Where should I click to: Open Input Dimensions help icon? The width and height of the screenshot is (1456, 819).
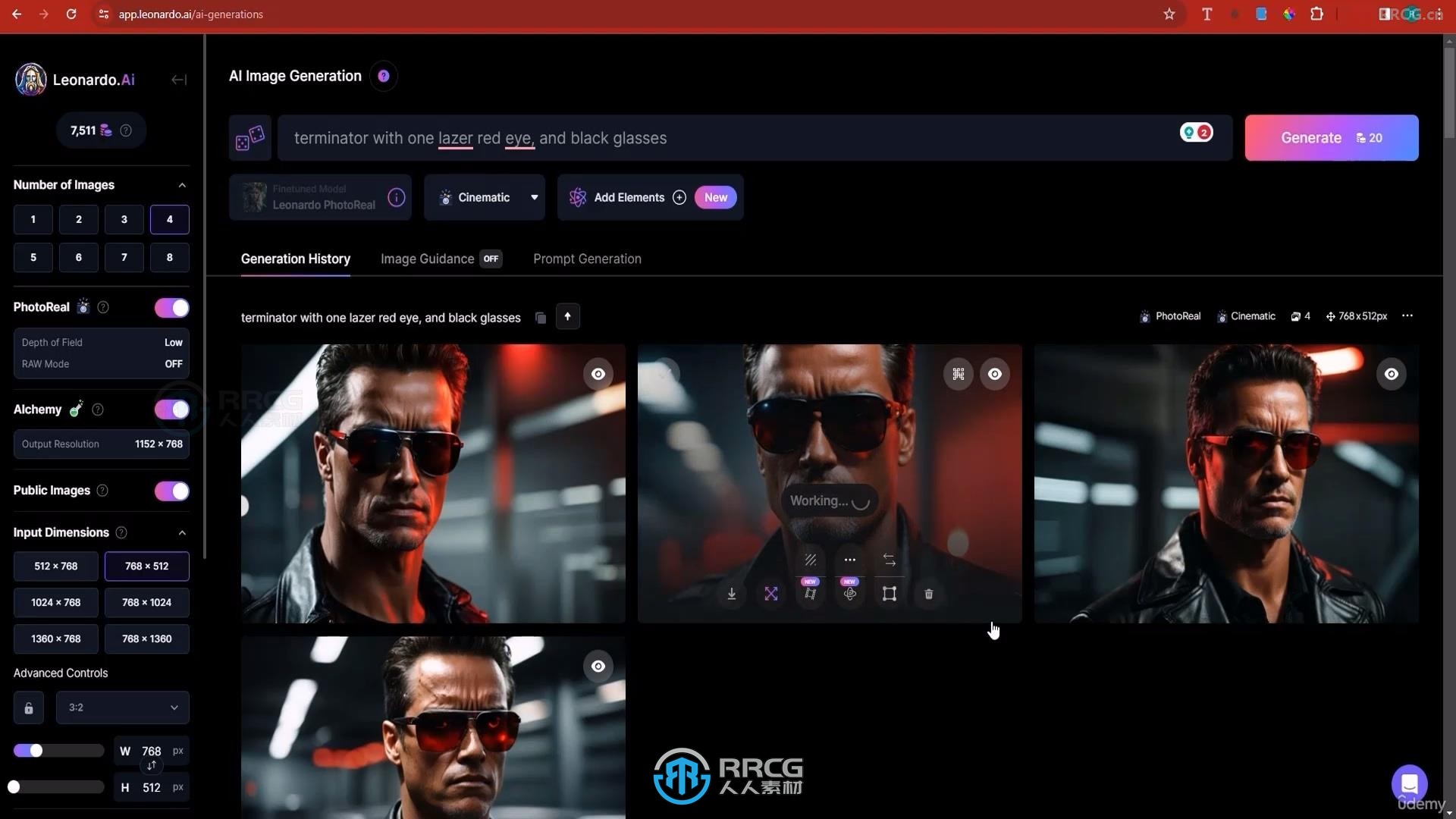121,532
